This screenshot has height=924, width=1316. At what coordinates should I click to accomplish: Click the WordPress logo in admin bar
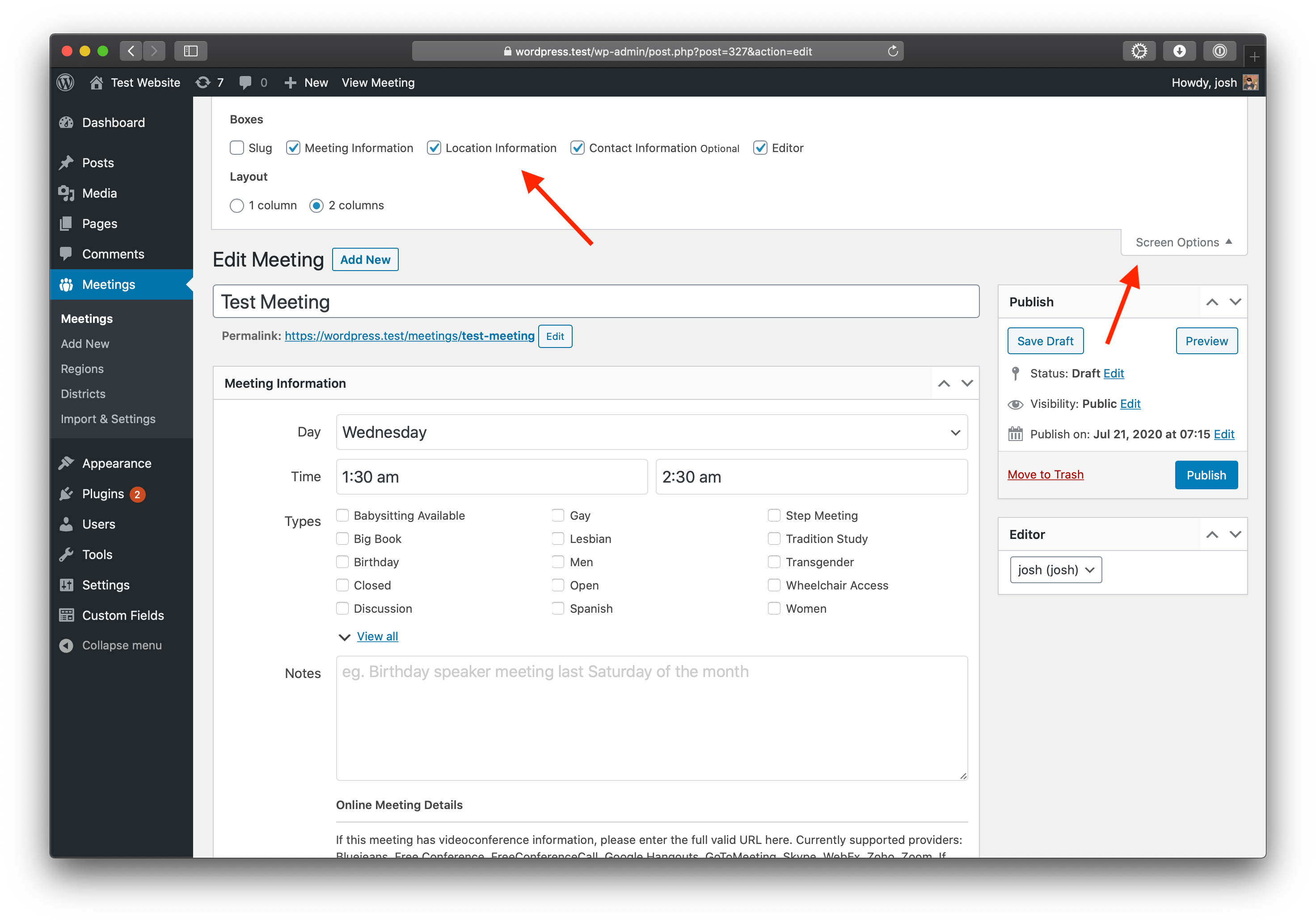click(x=65, y=83)
